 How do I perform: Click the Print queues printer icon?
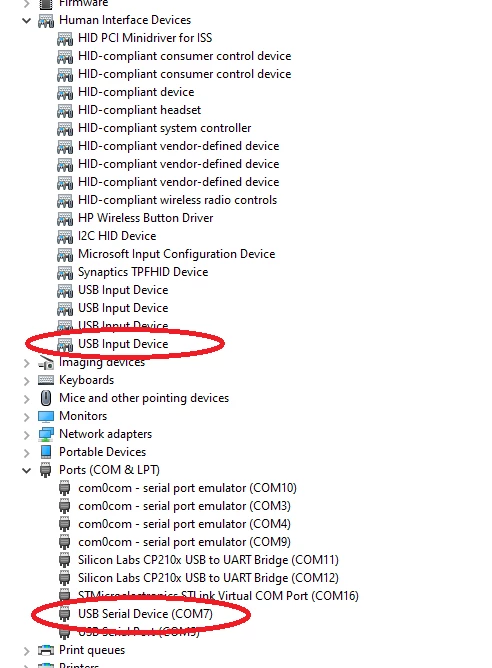(x=46, y=650)
